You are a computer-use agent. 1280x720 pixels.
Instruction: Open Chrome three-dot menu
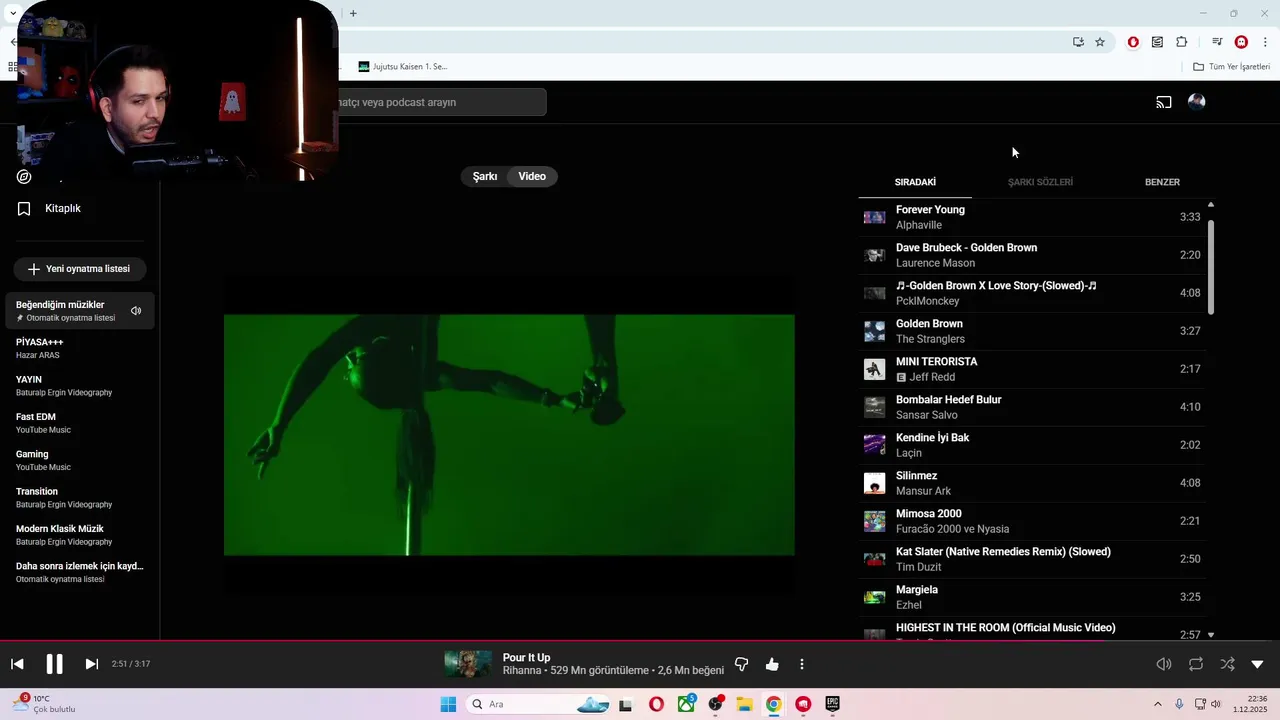[x=1265, y=42]
